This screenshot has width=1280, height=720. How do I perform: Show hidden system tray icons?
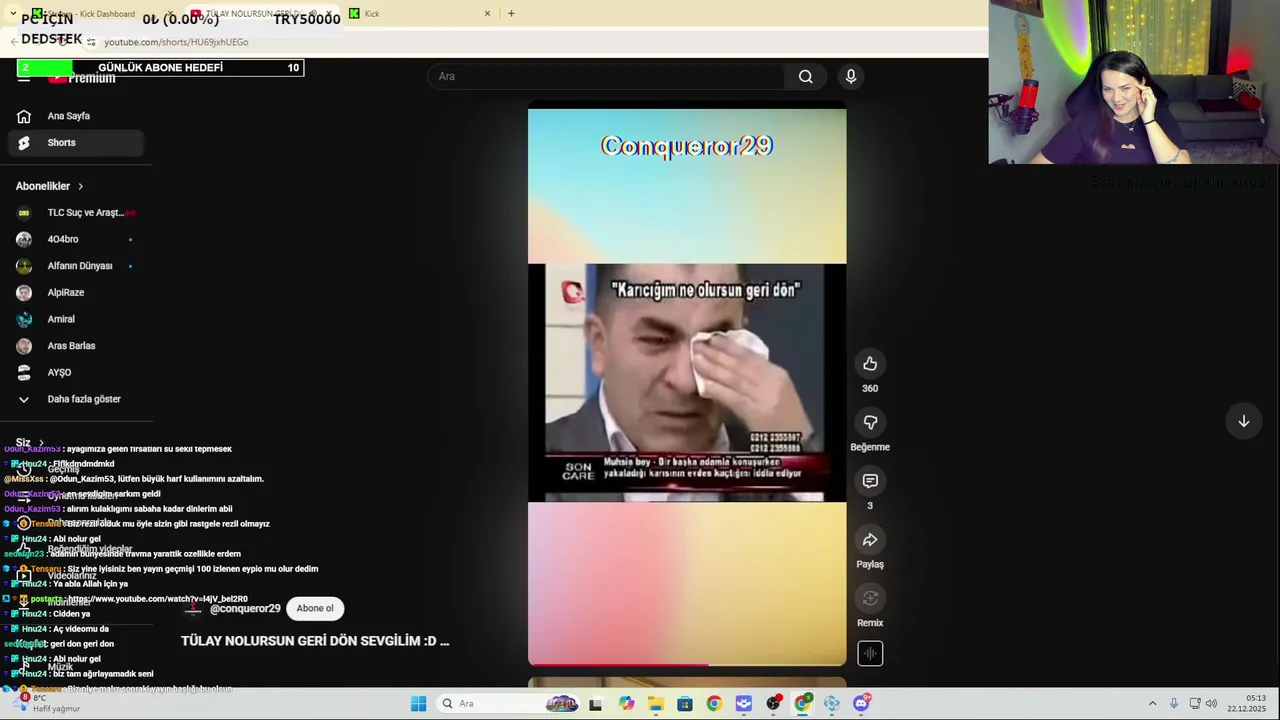(x=1152, y=704)
